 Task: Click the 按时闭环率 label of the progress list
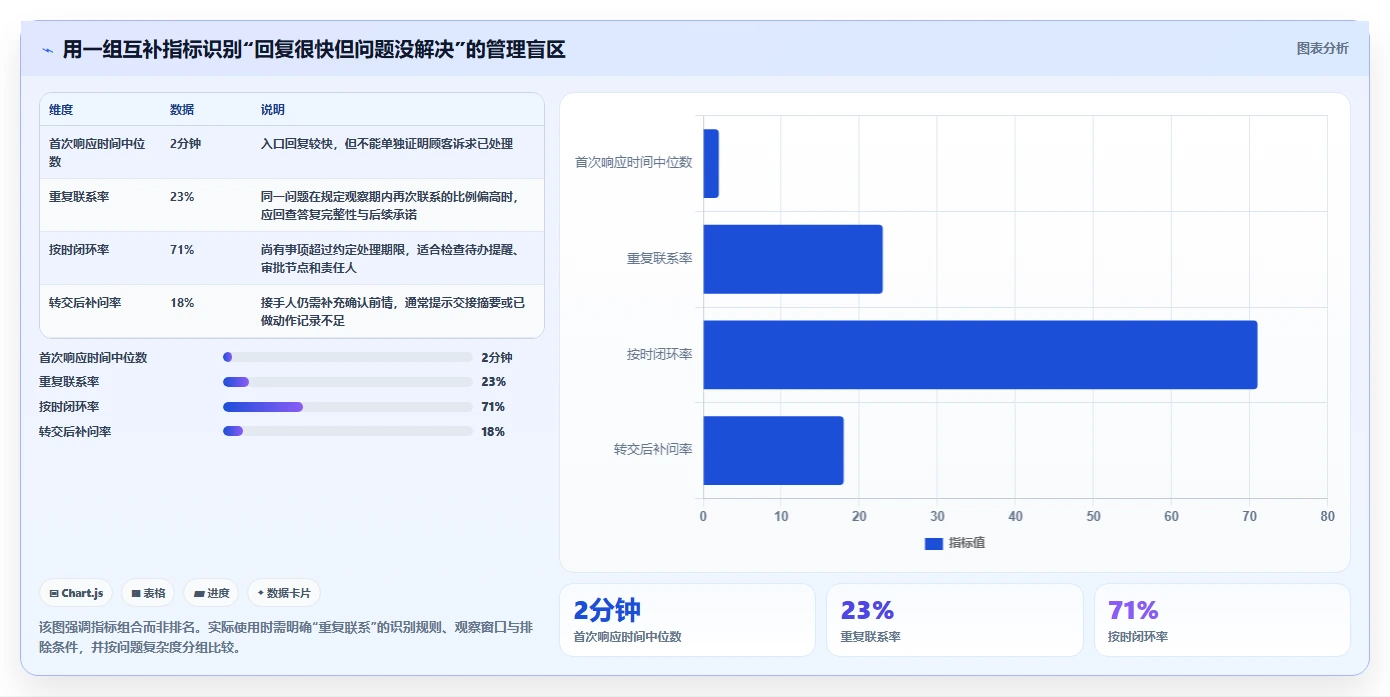(69, 407)
